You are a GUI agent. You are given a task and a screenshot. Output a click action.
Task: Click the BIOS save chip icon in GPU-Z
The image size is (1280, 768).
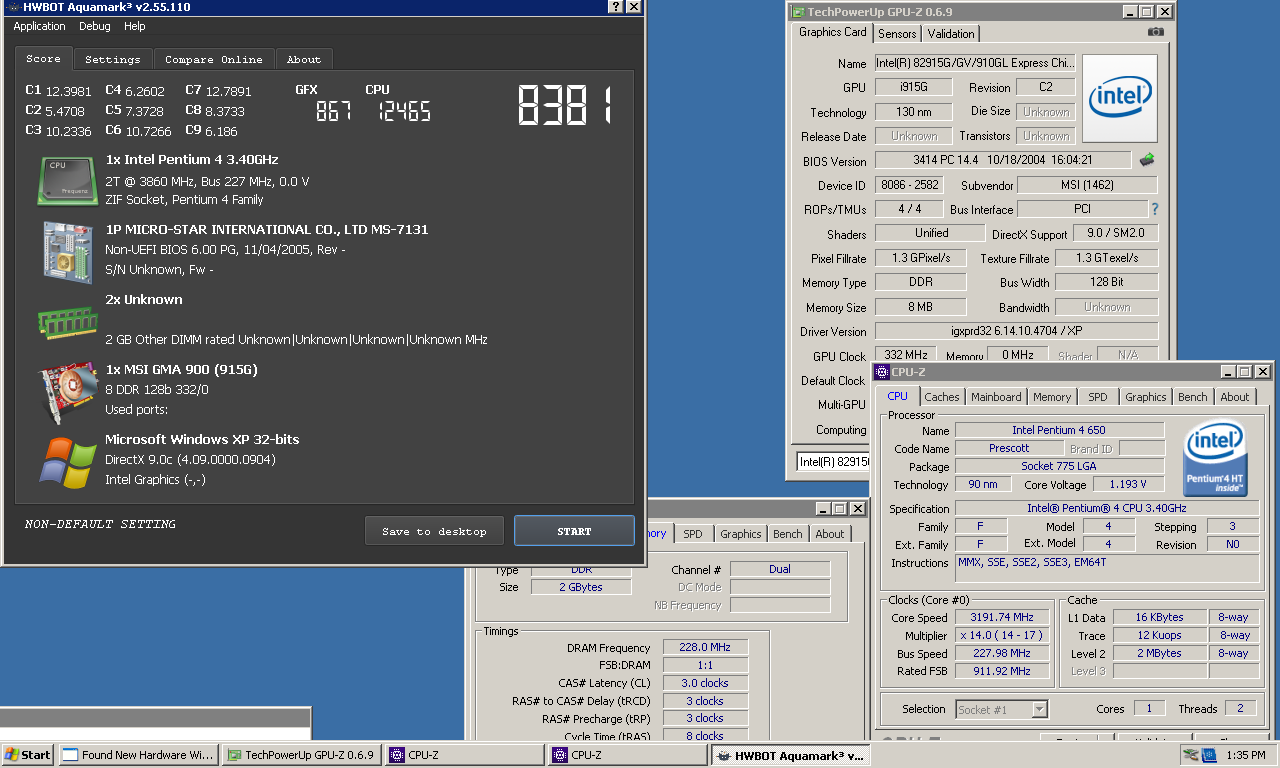coord(1147,159)
